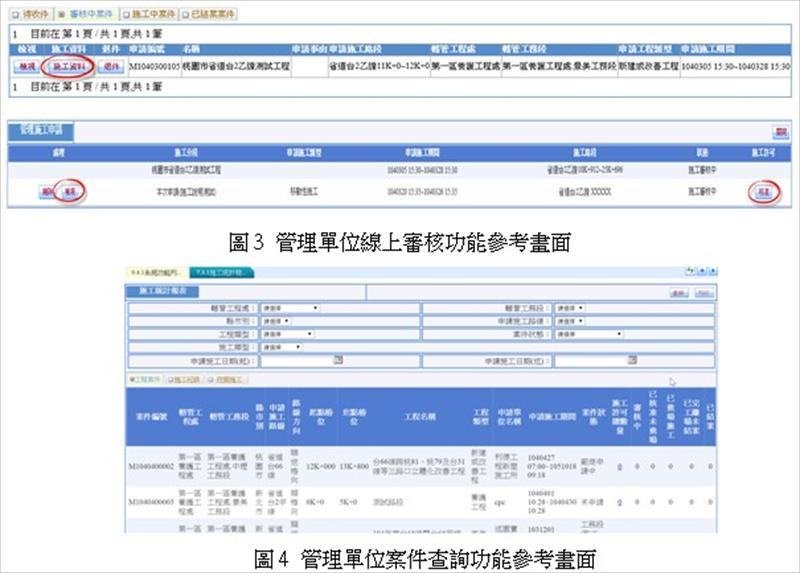Viewport: 800px width, 573px height.
Task: Click the 案件編號 column header
Action: click(x=151, y=417)
